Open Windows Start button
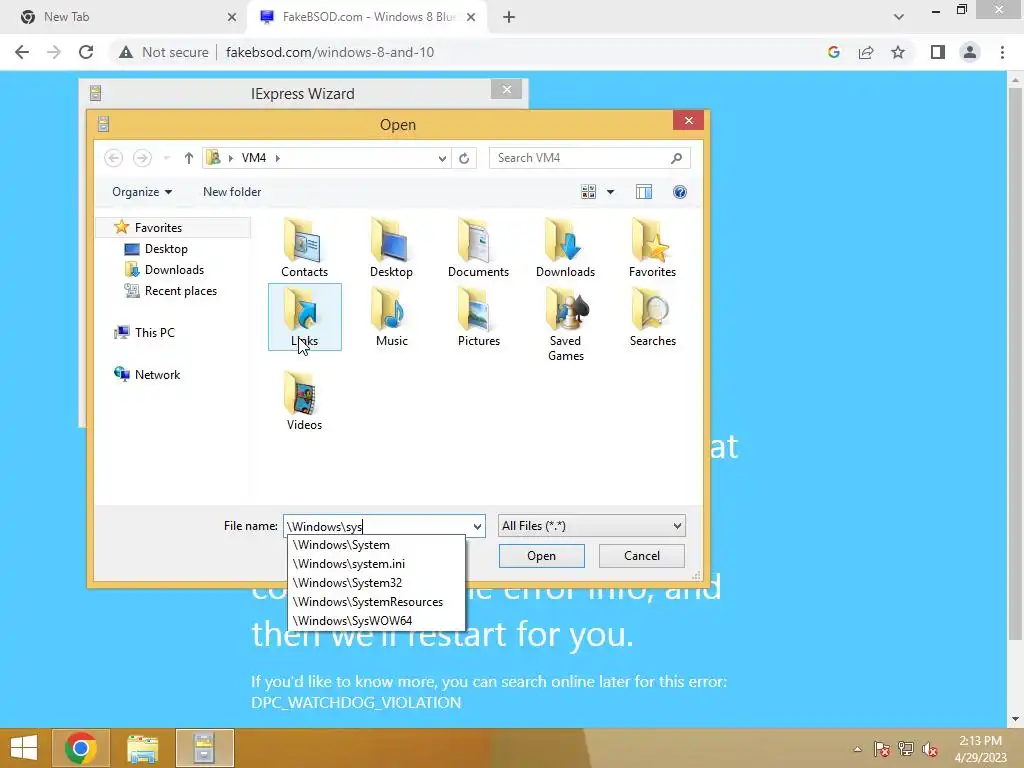 pyautogui.click(x=24, y=748)
